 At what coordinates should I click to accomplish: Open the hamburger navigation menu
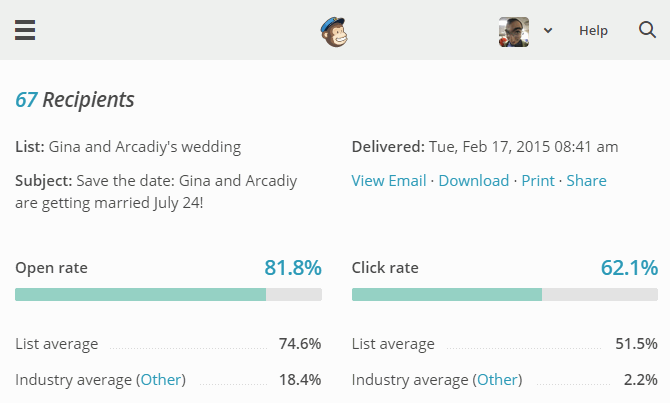(25, 30)
